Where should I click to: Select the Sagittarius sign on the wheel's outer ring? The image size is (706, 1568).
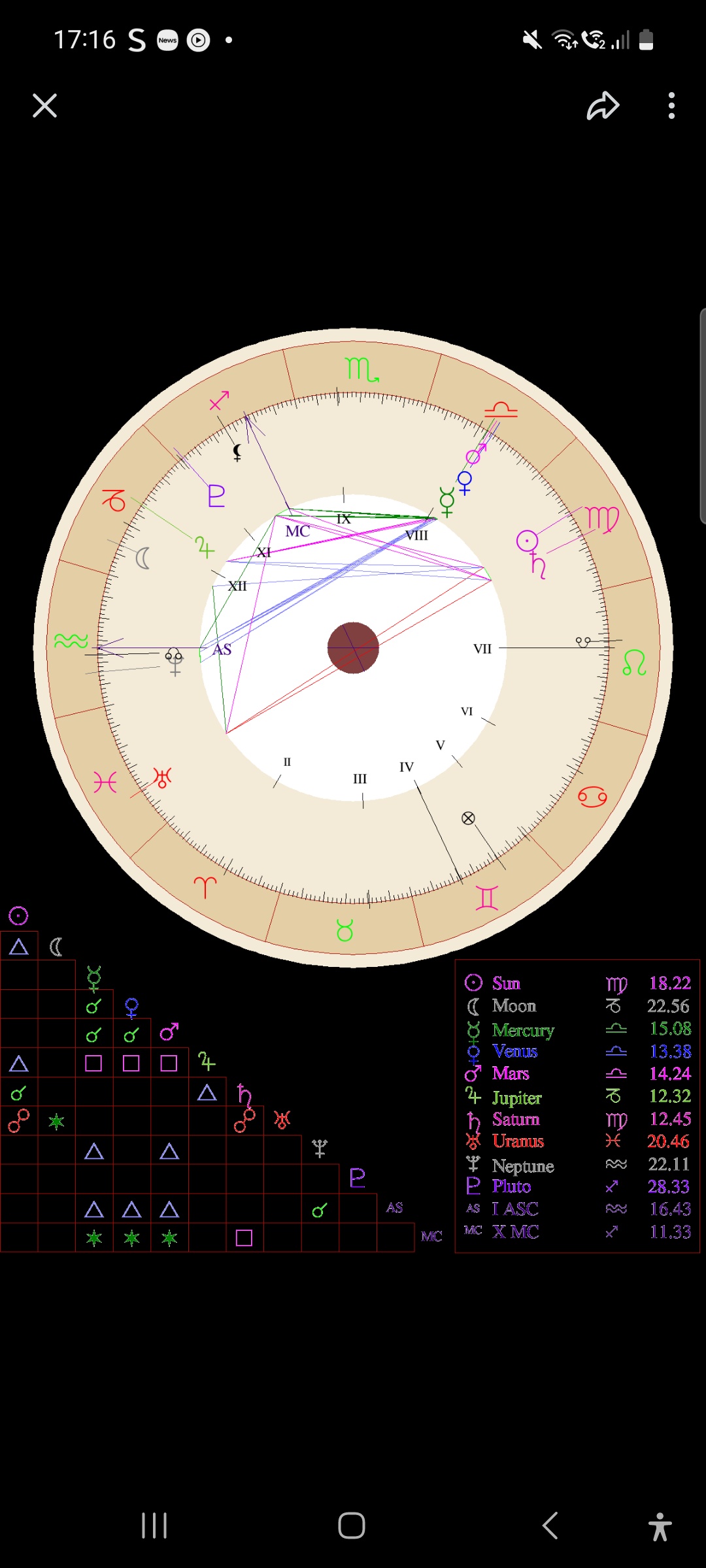[x=219, y=400]
